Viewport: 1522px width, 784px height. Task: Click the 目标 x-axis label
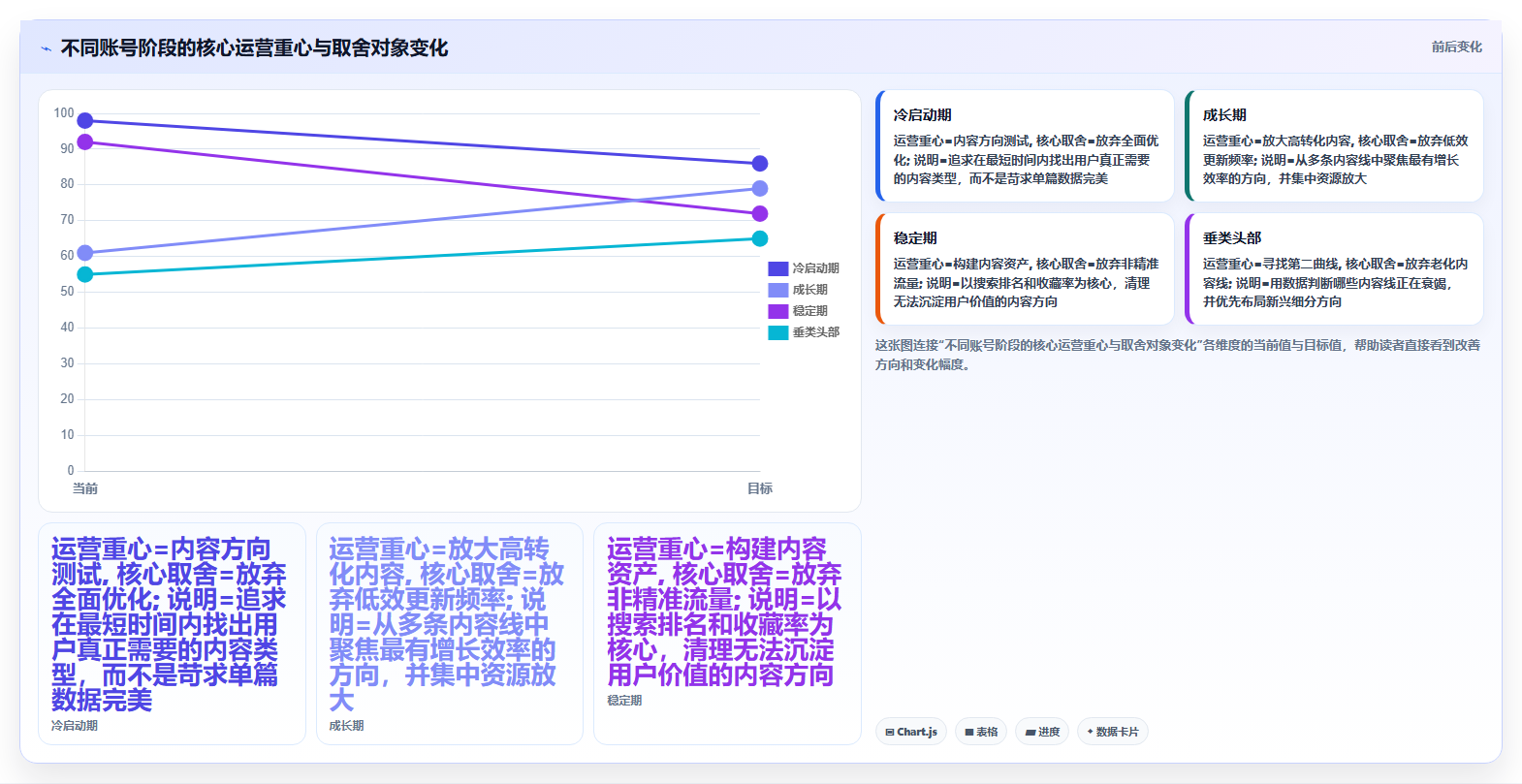[760, 488]
